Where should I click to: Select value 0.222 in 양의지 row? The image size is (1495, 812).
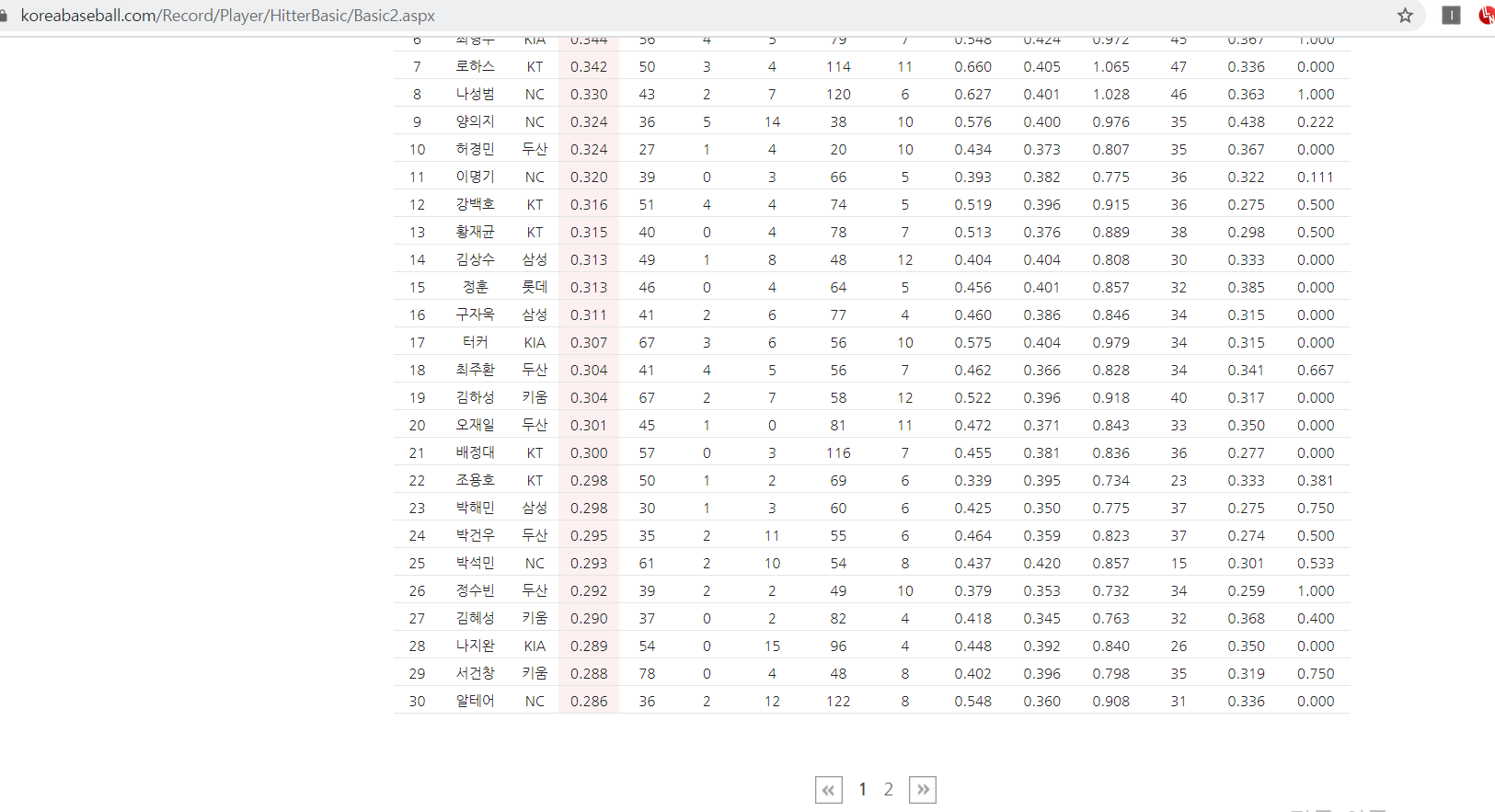pos(1316,121)
